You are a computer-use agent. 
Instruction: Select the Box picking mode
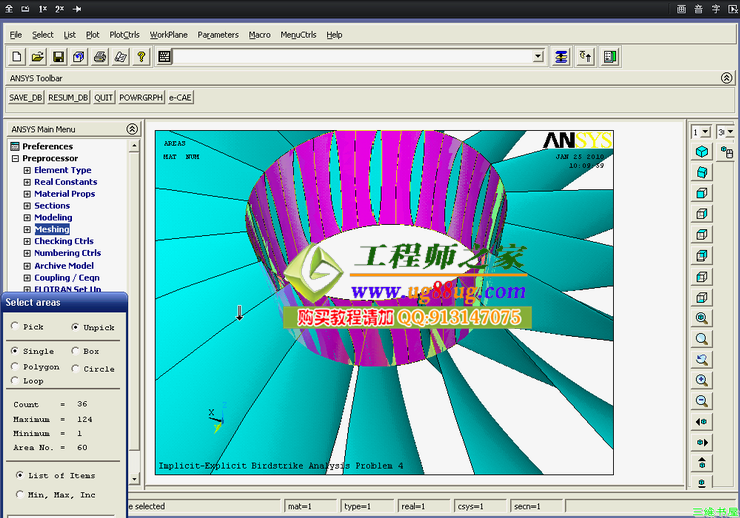pos(75,351)
